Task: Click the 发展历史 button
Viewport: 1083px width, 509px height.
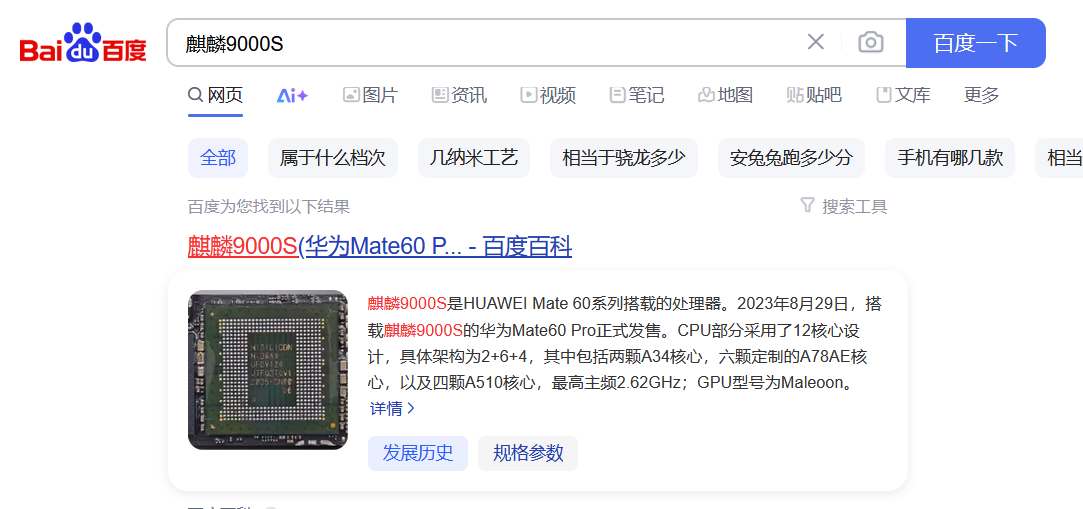Action: point(418,453)
